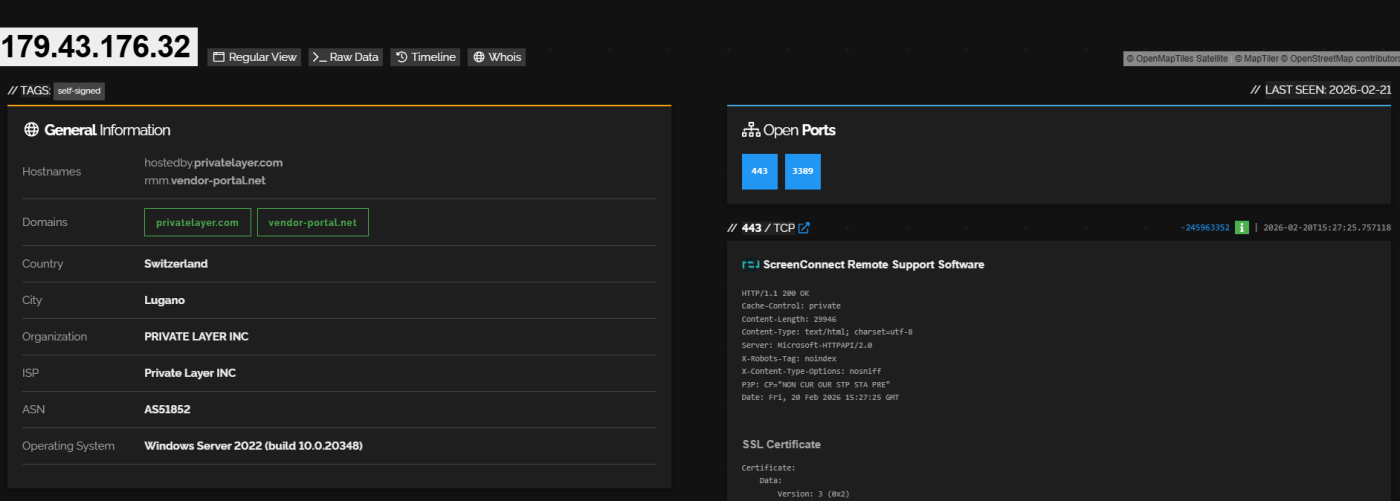Click the OpenMapTiles Satellite attribution

[1177, 59]
